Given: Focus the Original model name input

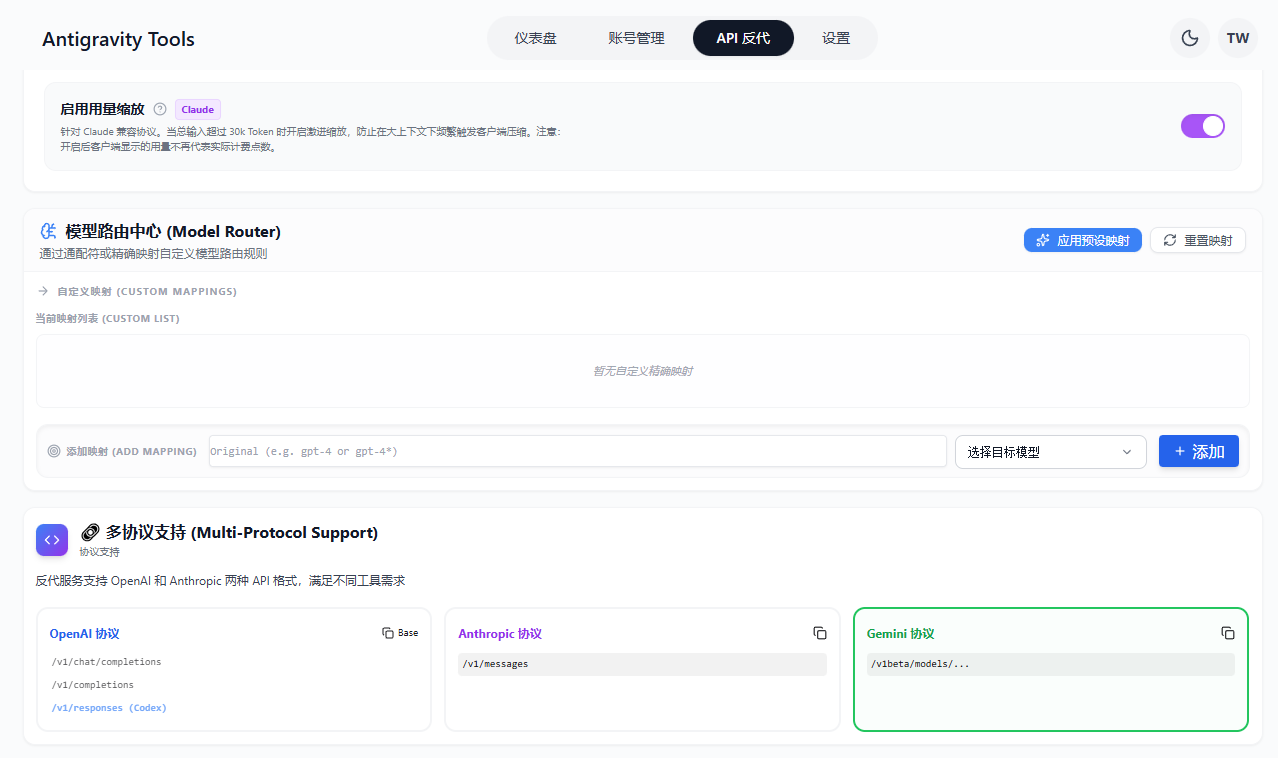Looking at the screenshot, I should point(577,451).
